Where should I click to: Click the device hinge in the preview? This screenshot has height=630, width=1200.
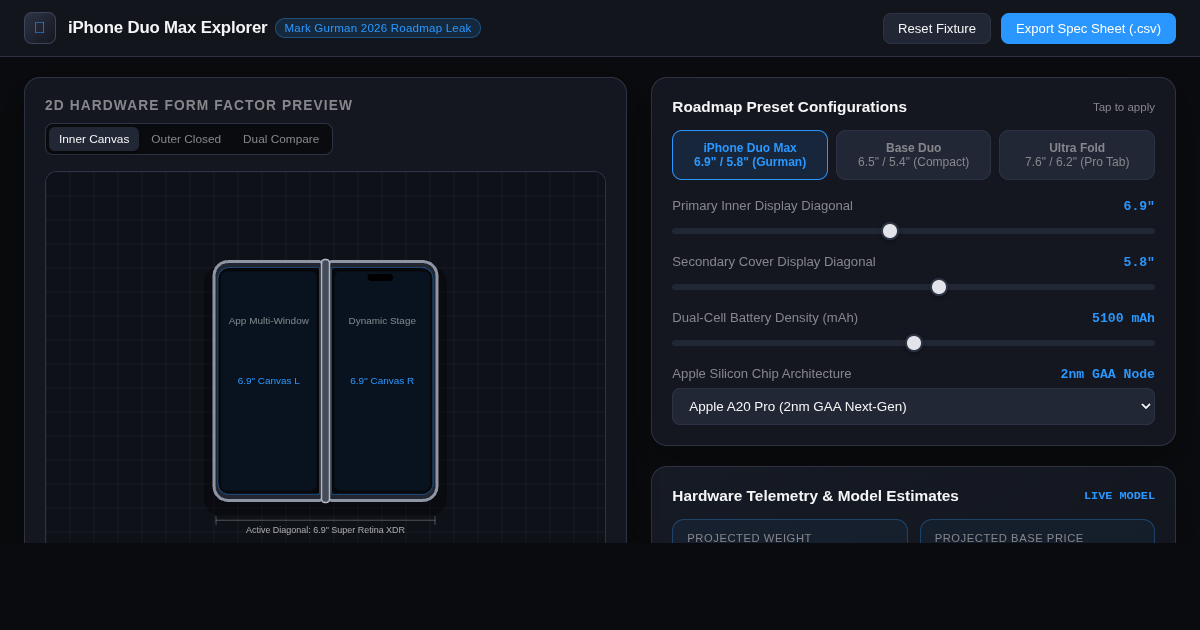(325, 381)
